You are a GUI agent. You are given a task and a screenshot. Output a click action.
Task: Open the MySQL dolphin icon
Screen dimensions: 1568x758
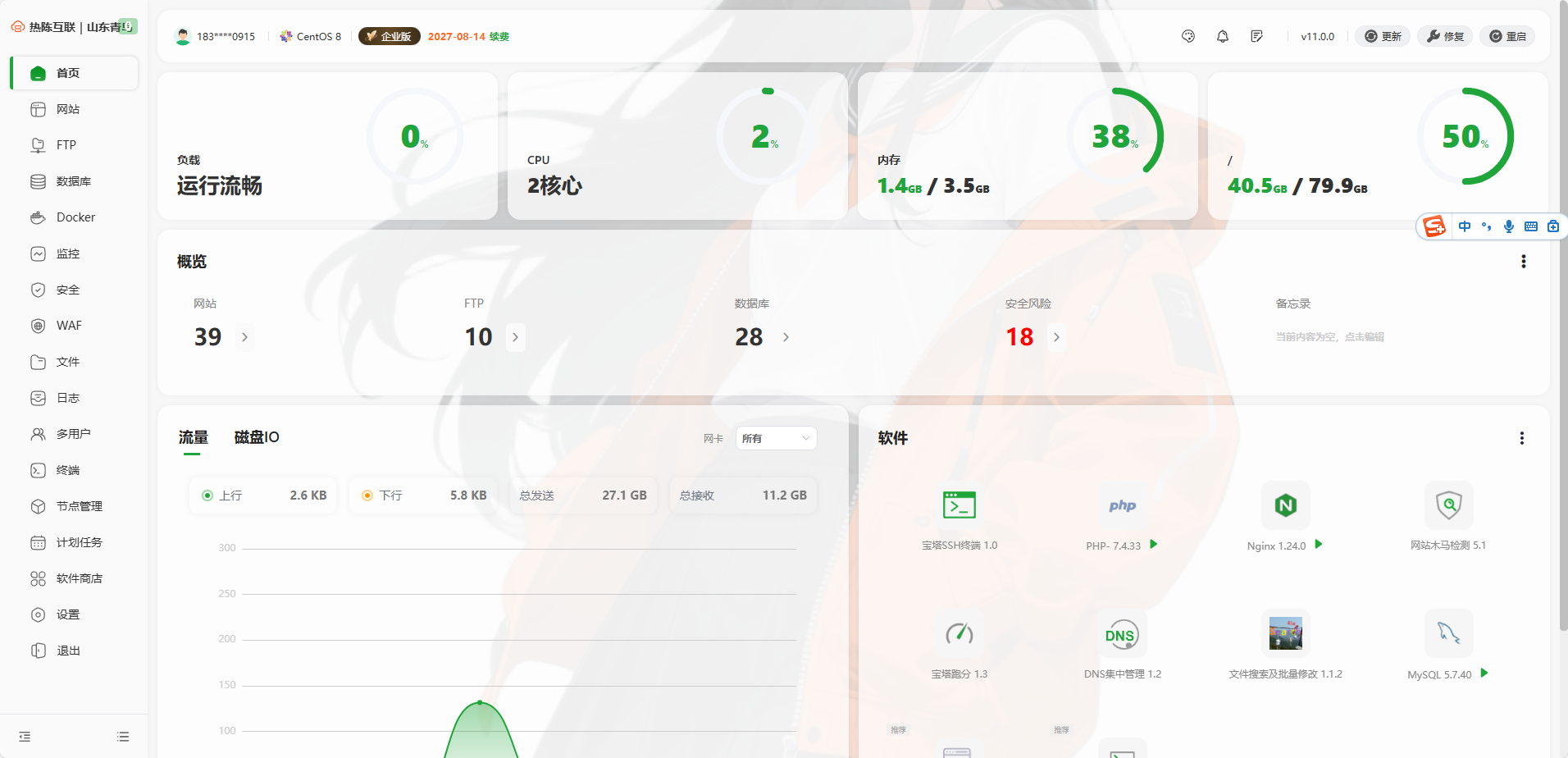[1448, 633]
